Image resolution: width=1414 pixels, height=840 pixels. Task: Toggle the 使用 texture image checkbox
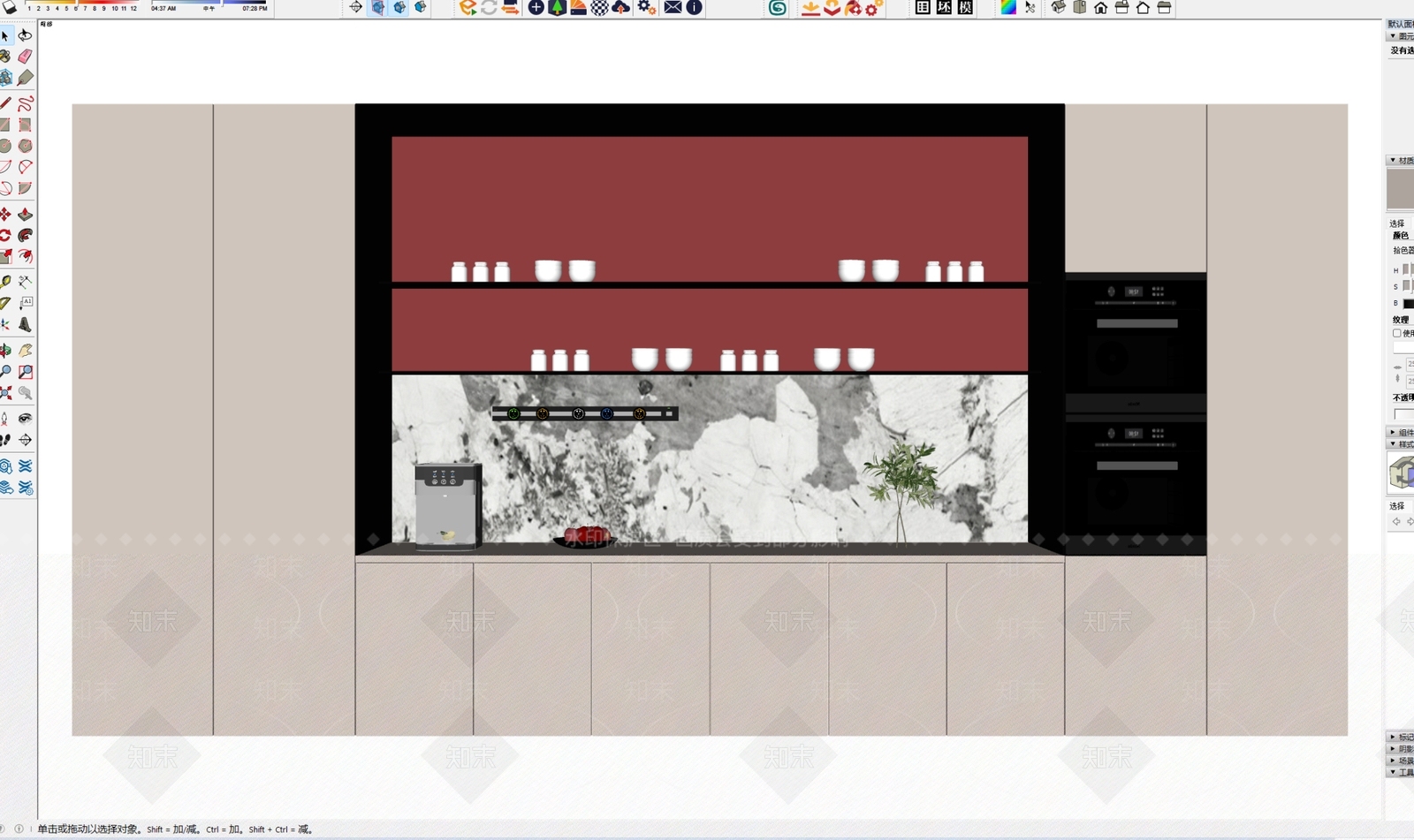1397,333
